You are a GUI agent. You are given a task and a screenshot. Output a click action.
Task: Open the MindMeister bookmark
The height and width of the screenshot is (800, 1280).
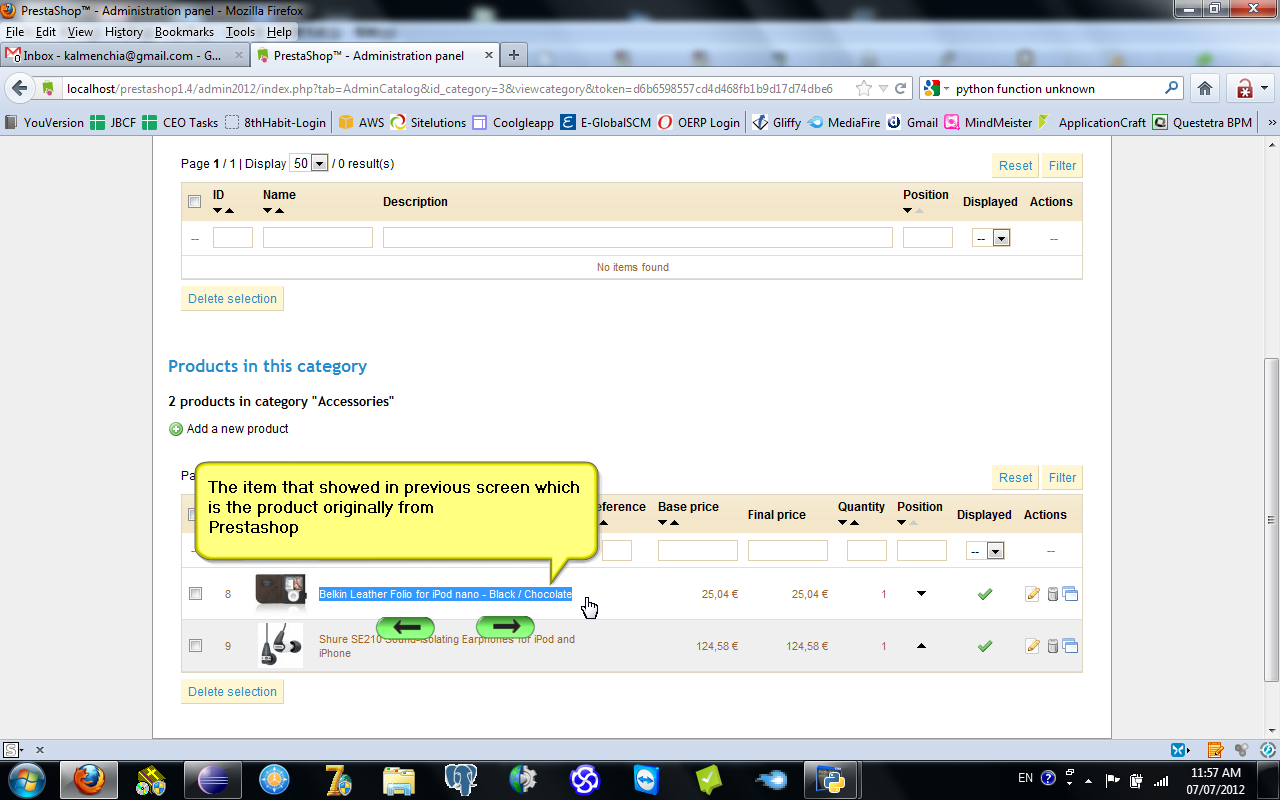(986, 122)
